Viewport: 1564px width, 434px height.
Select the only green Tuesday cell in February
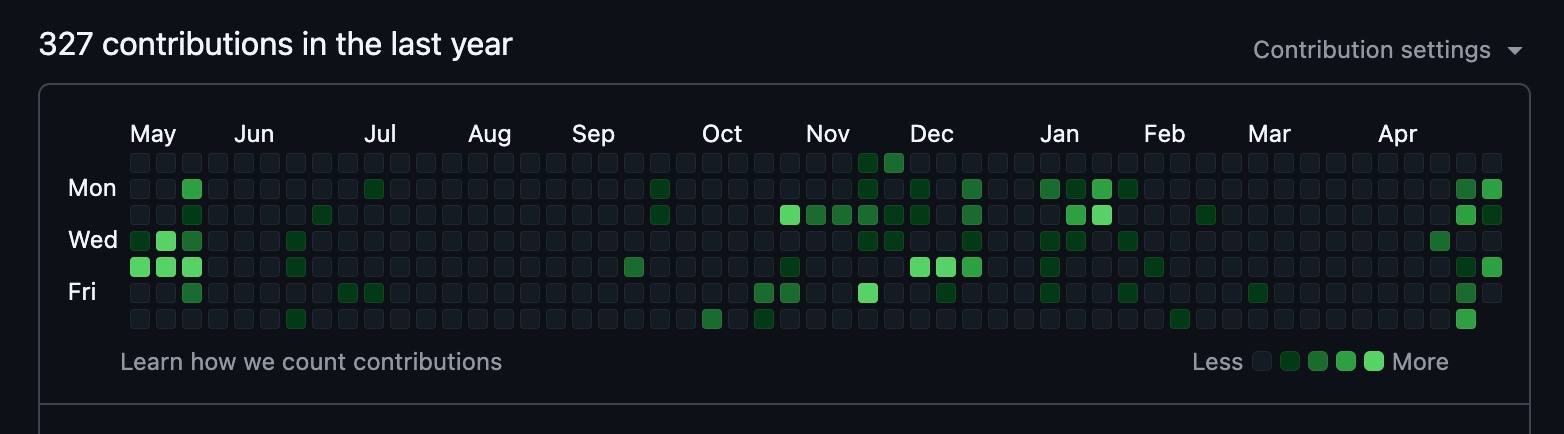tap(1206, 215)
